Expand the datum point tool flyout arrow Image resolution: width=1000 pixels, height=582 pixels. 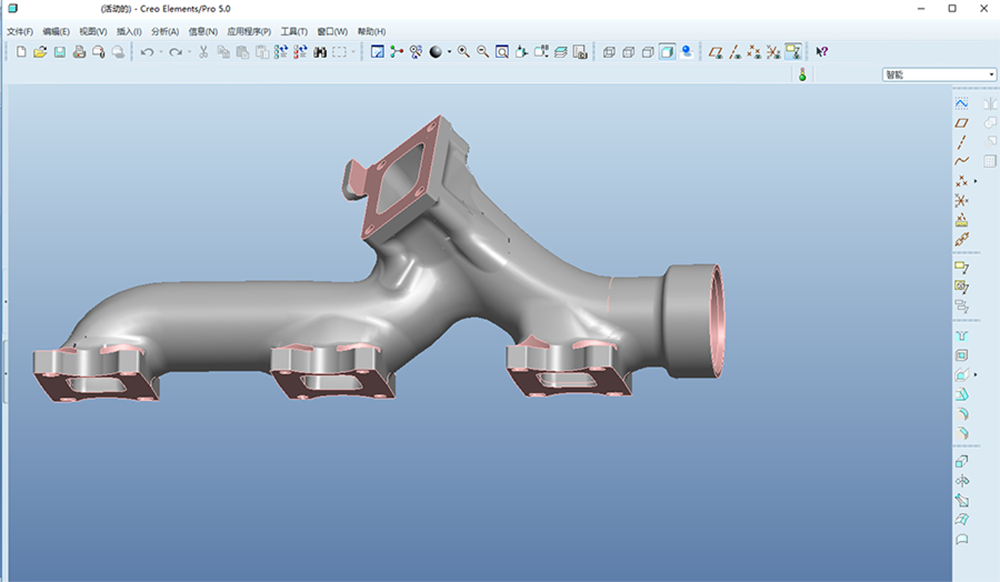976,181
